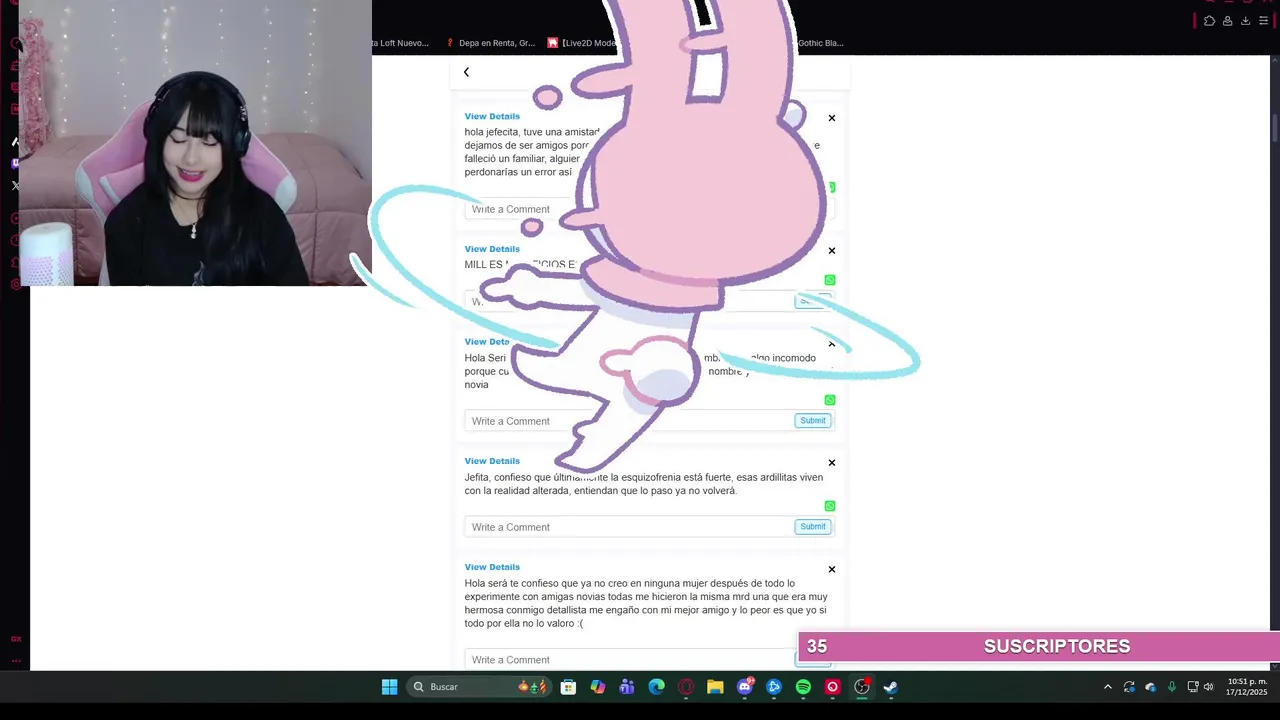Image resolution: width=1280 pixels, height=720 pixels.
Task: Open the blue app between Discord and Spotify
Action: (x=774, y=687)
